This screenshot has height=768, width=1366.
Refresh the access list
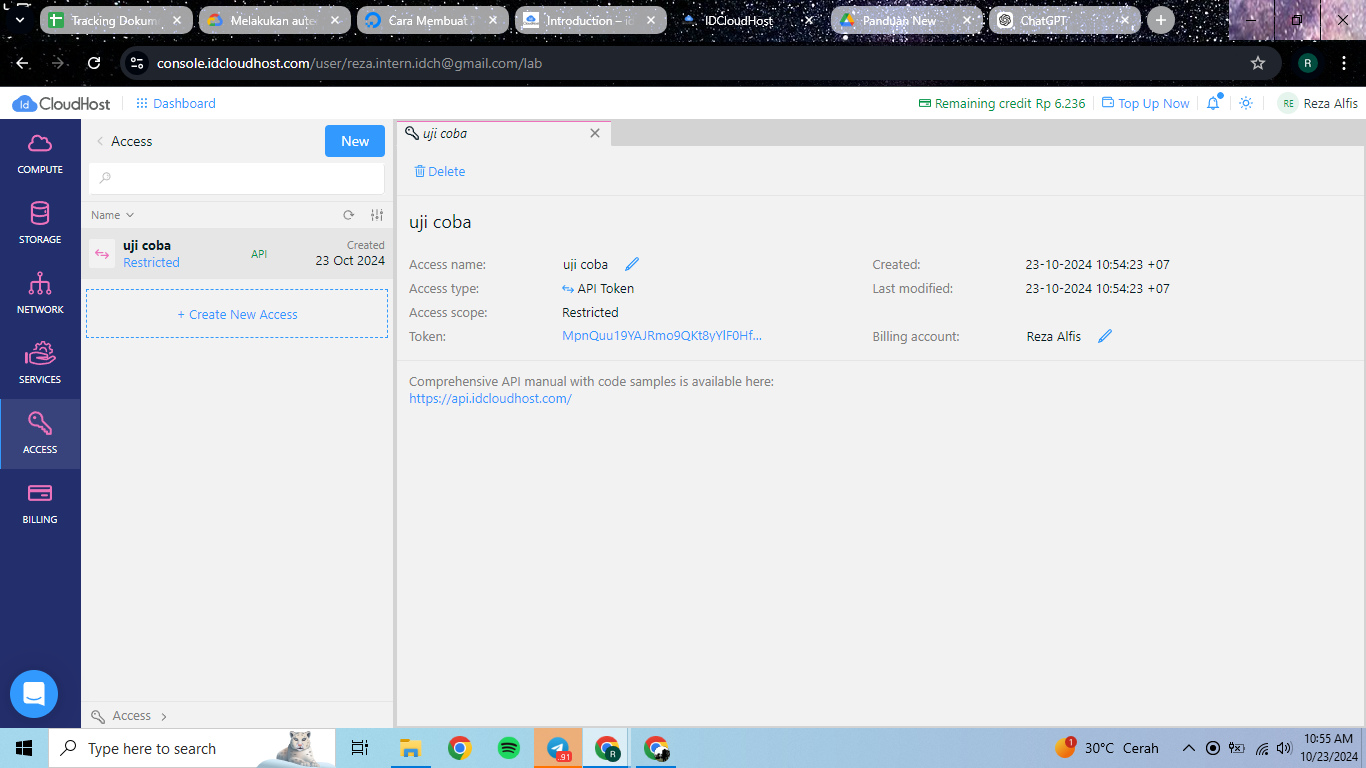pyautogui.click(x=348, y=215)
